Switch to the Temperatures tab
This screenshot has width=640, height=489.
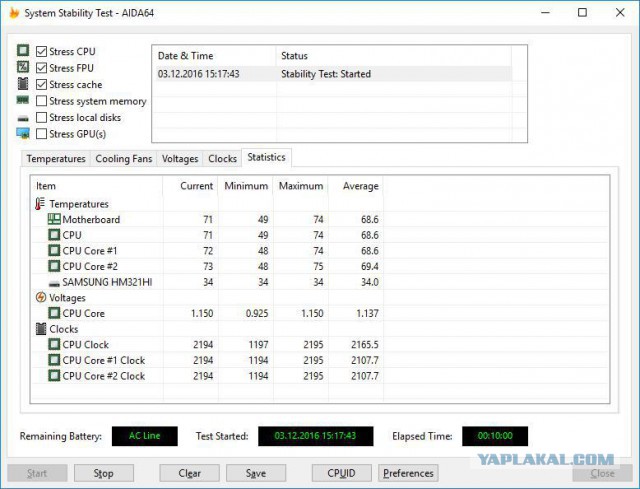(x=56, y=159)
